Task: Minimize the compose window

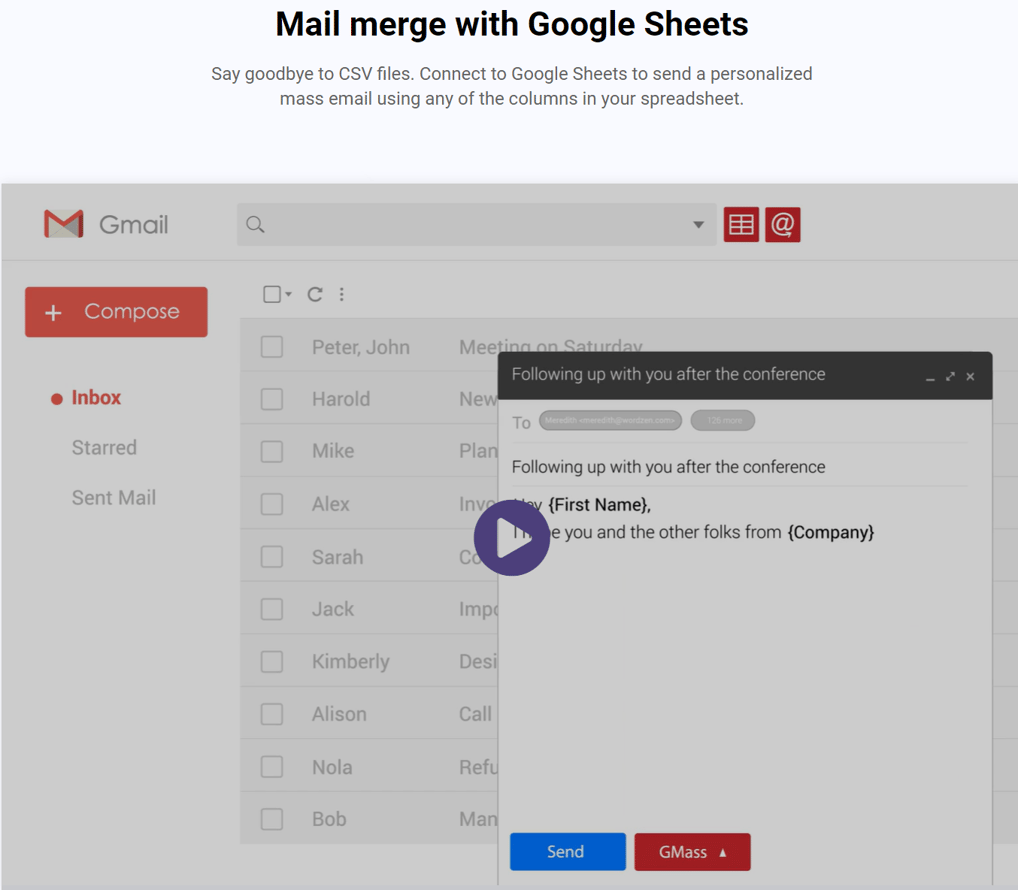Action: 930,377
